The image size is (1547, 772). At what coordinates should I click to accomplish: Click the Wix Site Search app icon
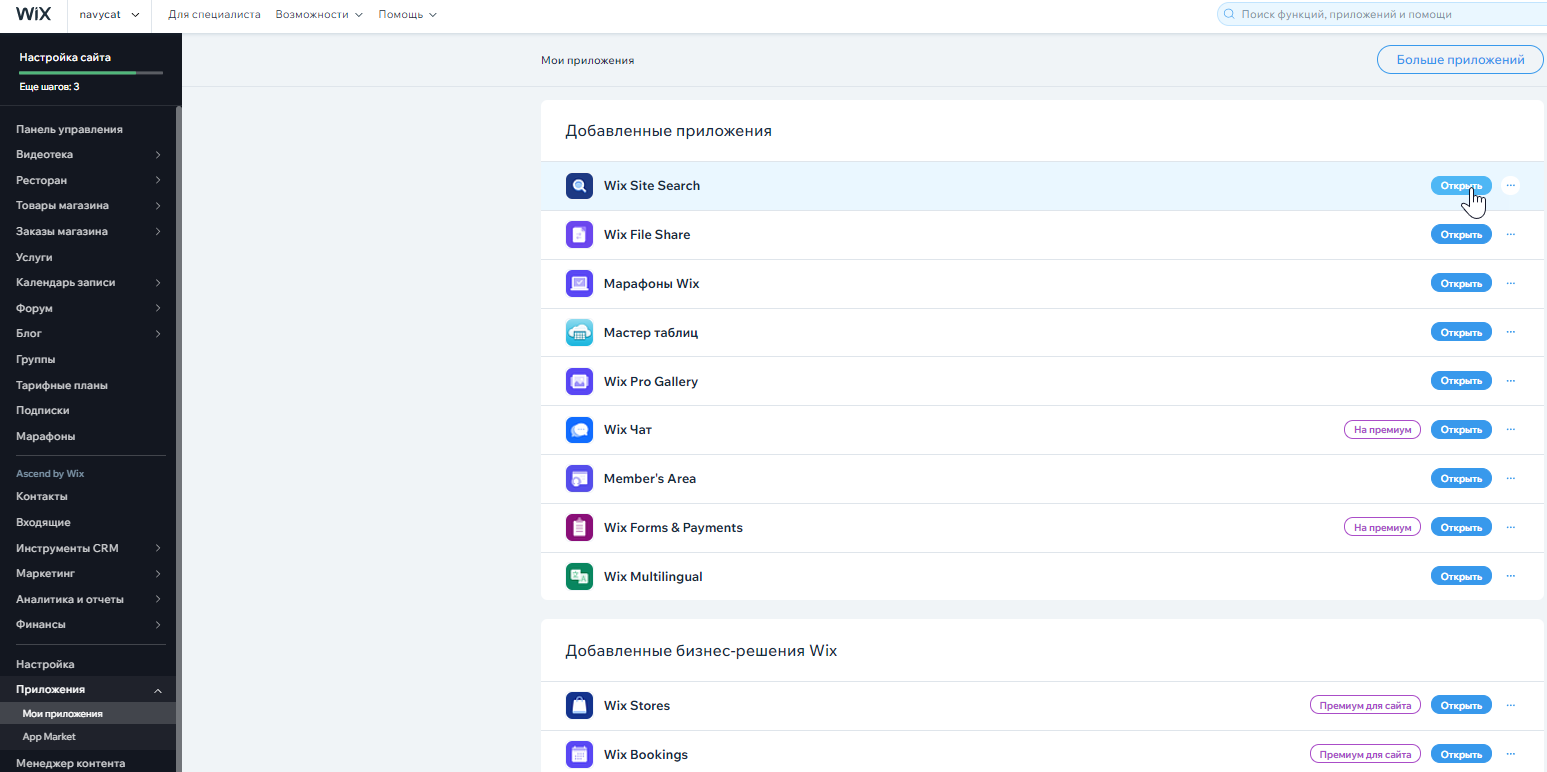pos(579,186)
